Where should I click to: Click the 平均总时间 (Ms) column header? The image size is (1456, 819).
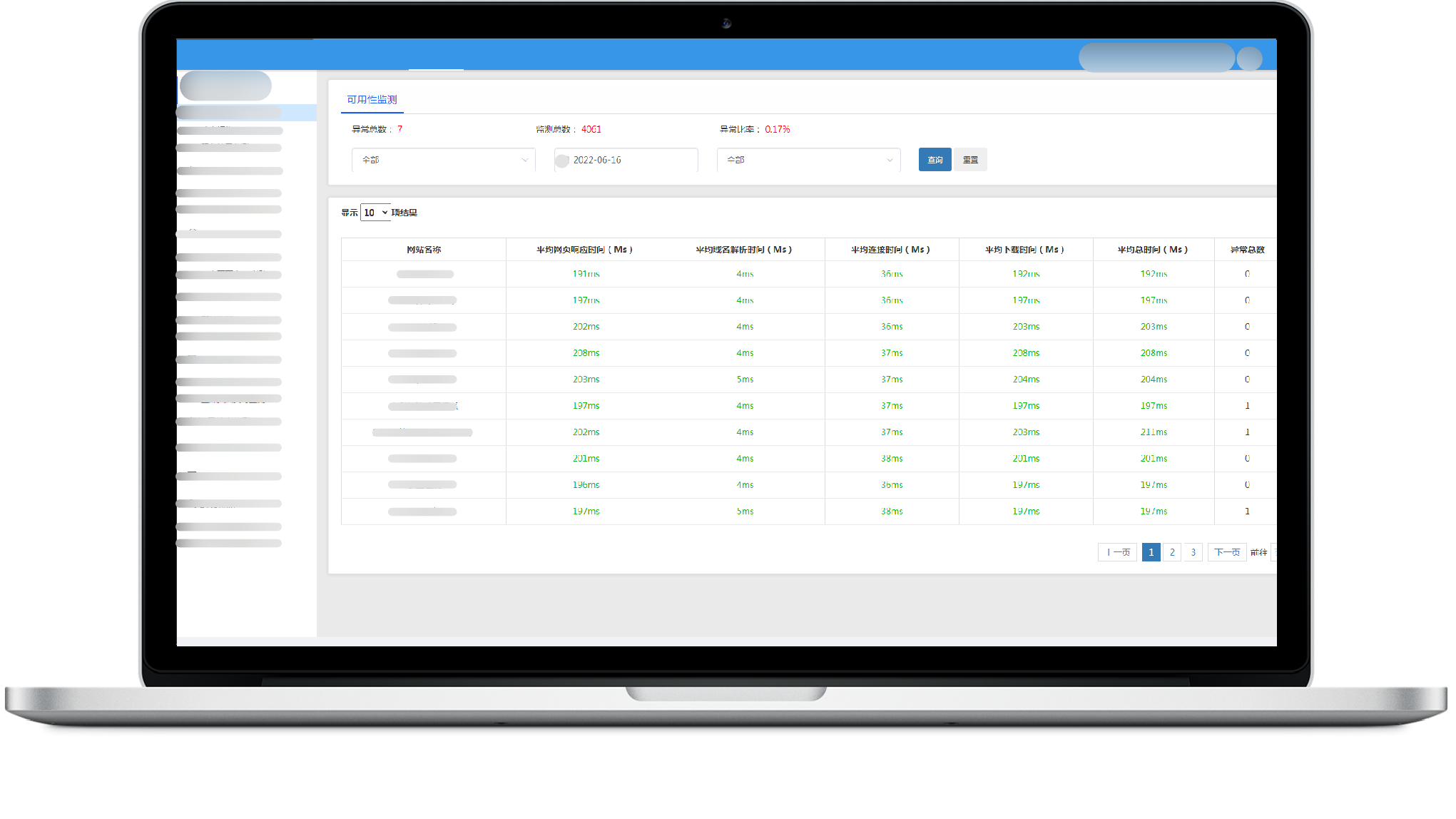[x=1153, y=250]
